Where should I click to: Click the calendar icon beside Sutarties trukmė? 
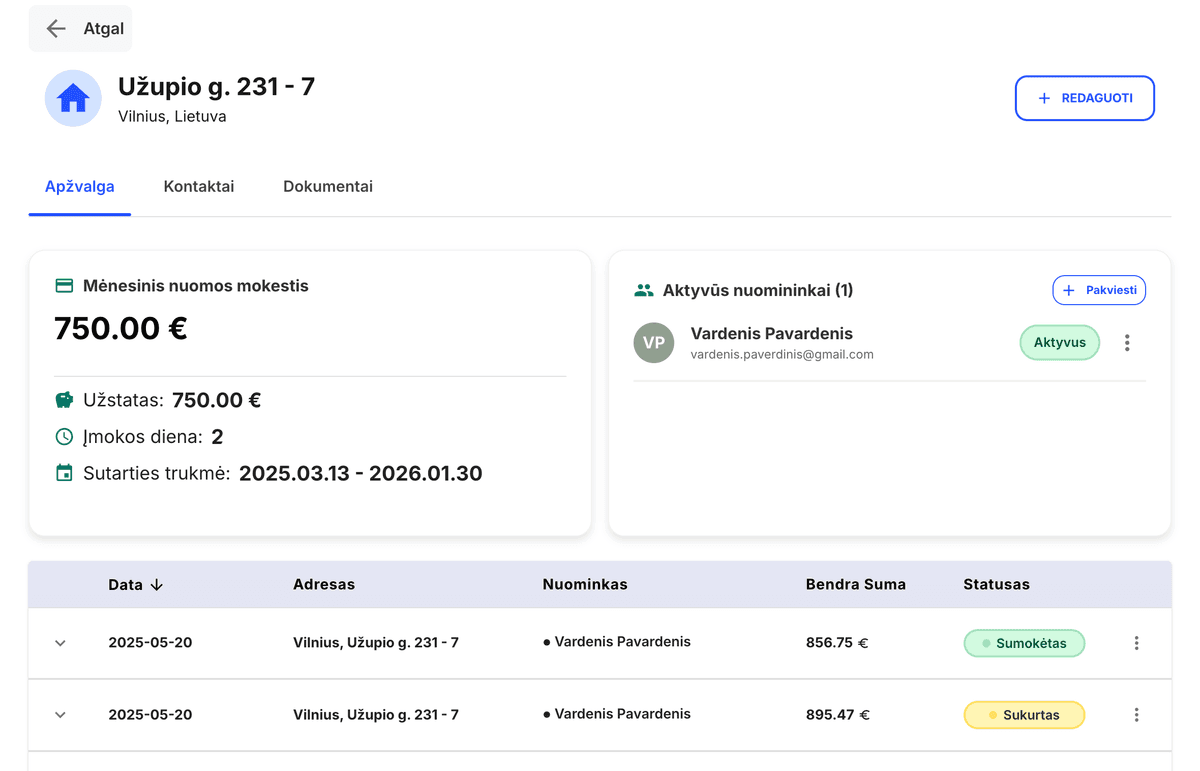pyautogui.click(x=64, y=473)
